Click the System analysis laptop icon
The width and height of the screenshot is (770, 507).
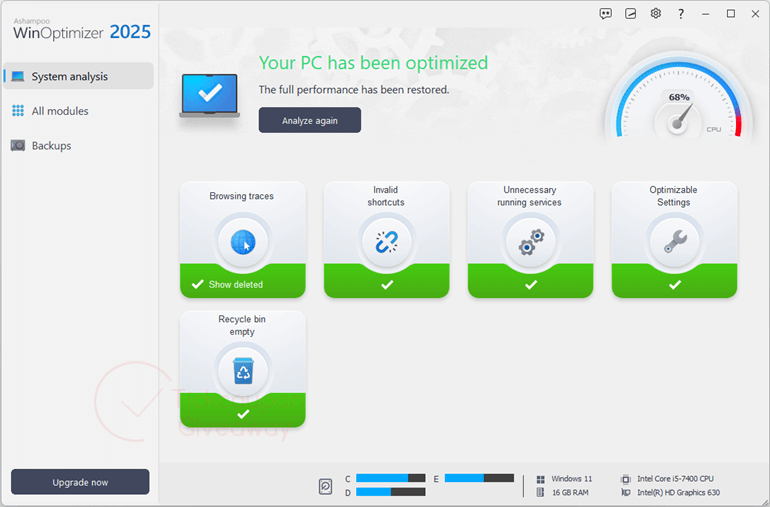click(18, 76)
